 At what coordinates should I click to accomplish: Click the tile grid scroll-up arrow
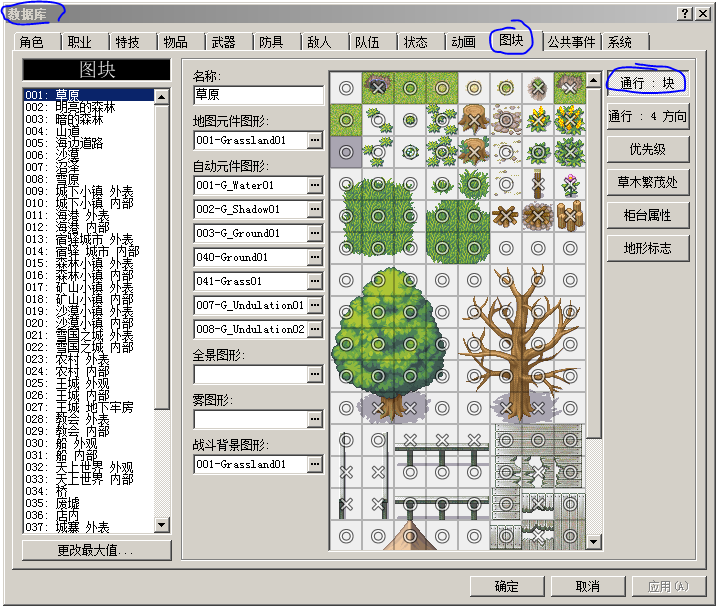[593, 80]
